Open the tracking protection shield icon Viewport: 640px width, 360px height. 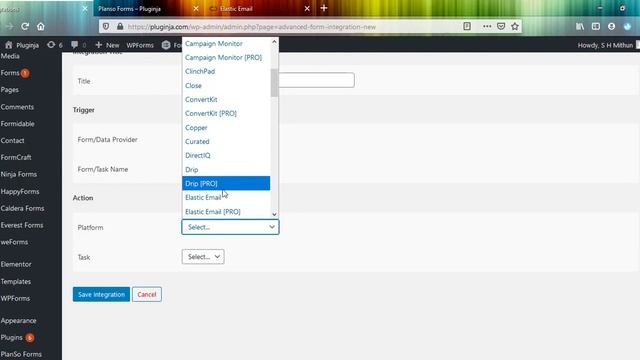[106, 27]
